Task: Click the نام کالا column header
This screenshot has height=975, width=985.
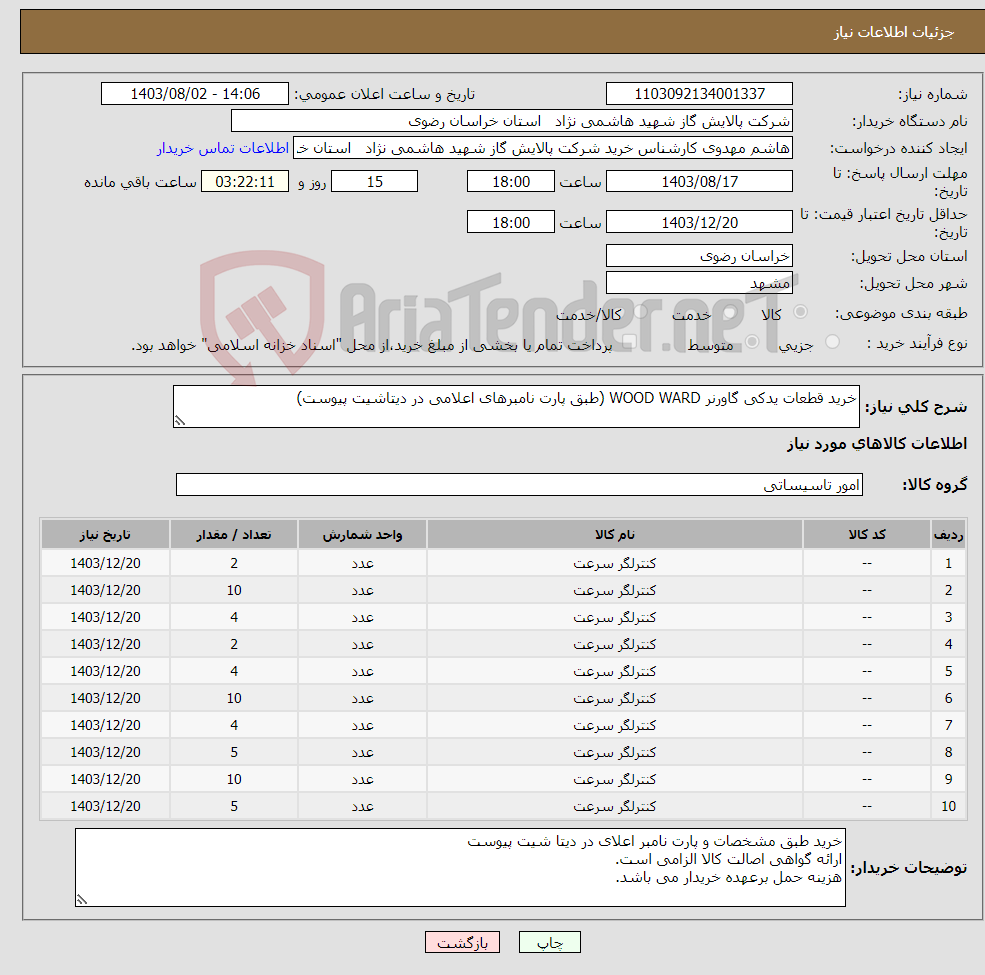Action: point(615,534)
